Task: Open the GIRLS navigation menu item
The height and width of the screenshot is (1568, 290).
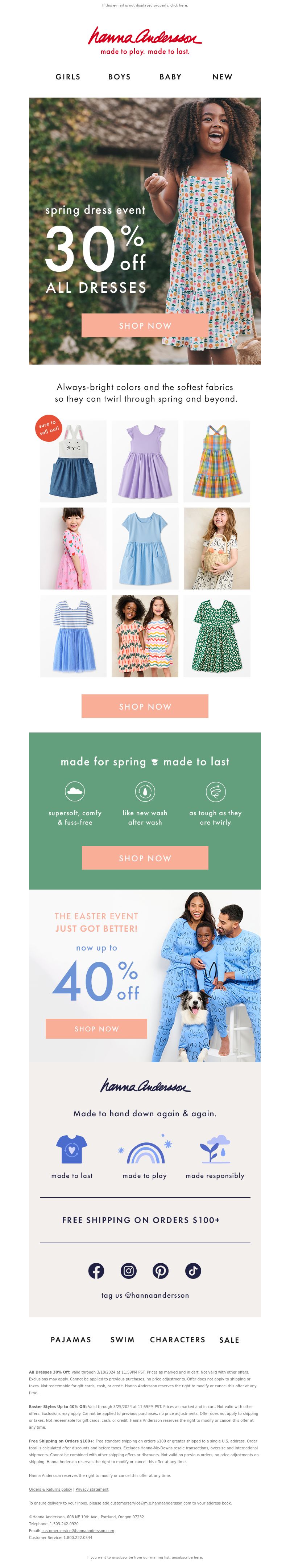Action: [x=68, y=77]
